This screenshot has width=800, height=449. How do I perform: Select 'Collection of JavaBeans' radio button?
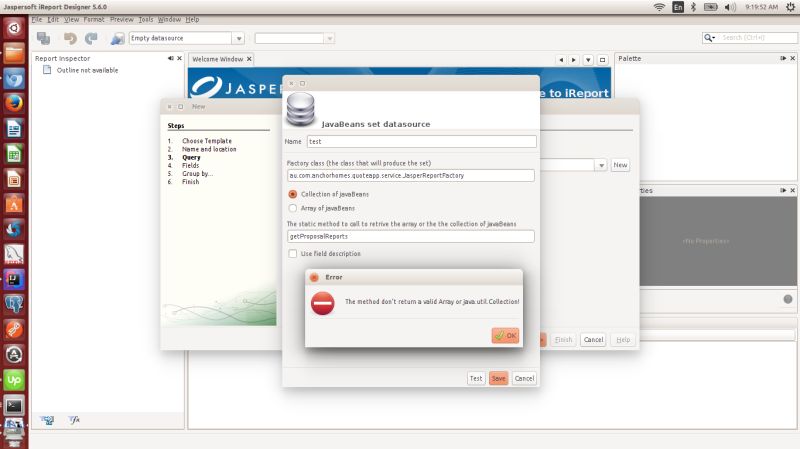coord(292,194)
